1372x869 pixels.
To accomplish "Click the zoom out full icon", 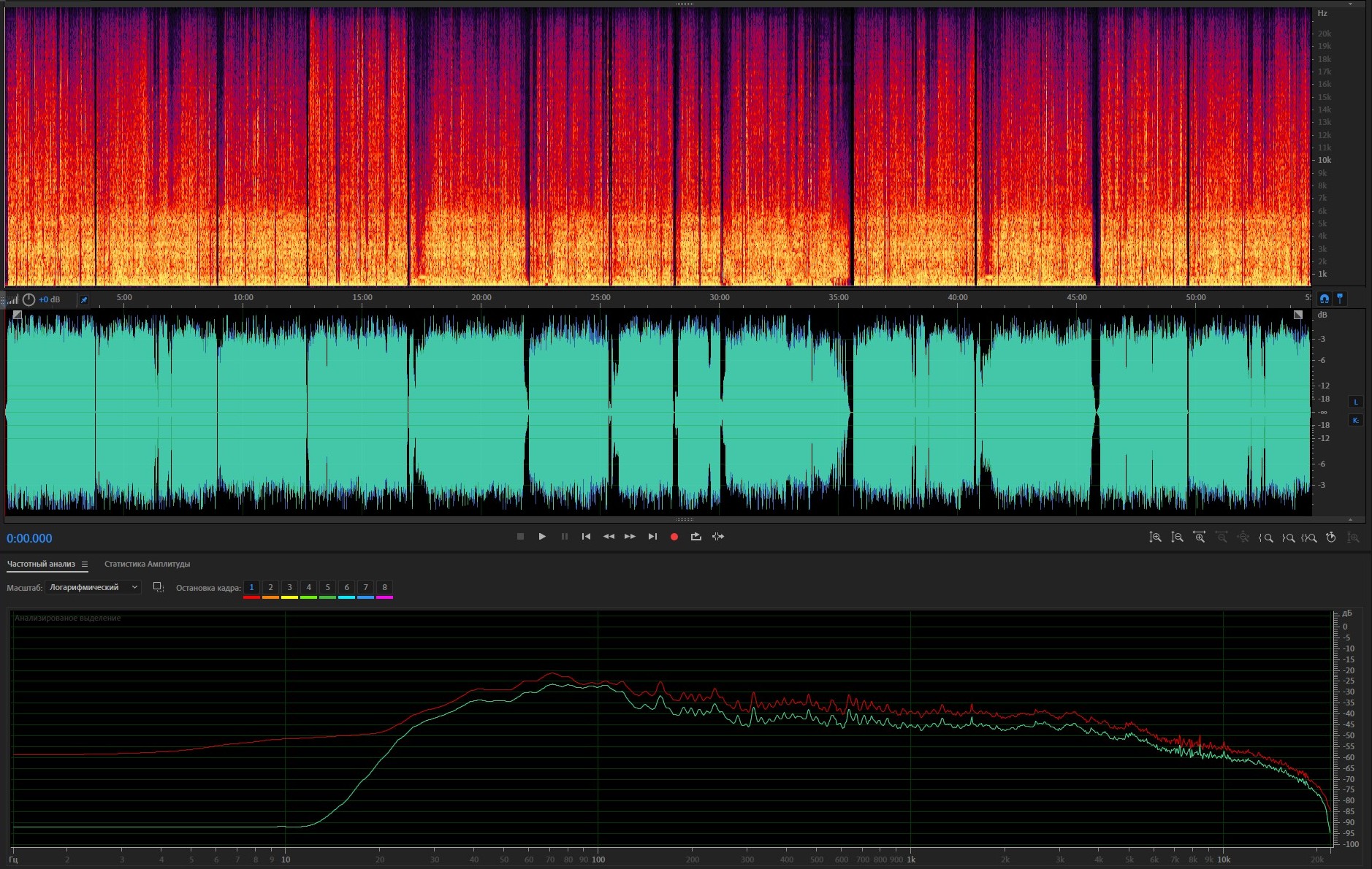I will (x=1243, y=537).
